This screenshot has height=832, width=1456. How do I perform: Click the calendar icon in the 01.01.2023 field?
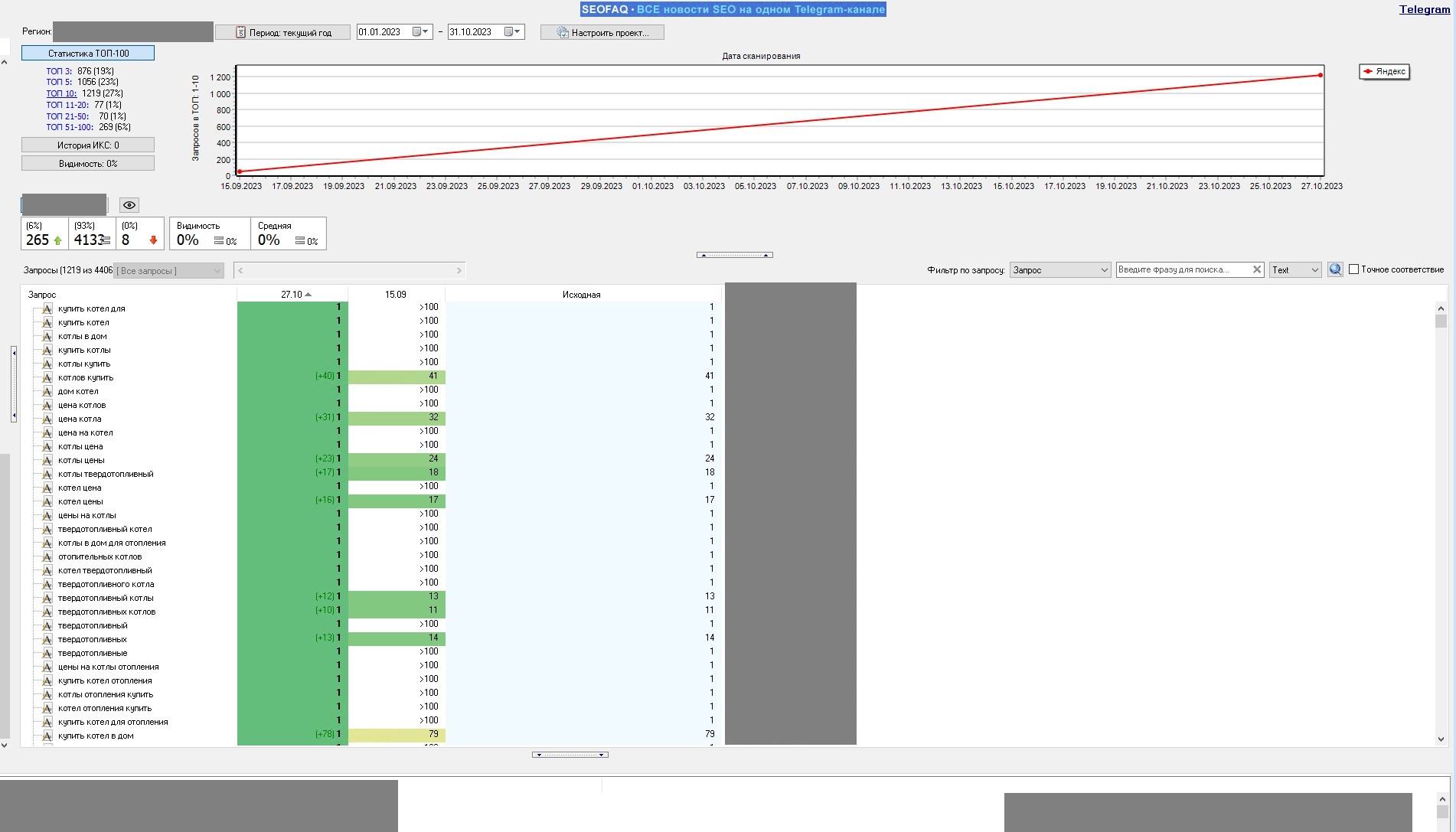[x=417, y=32]
